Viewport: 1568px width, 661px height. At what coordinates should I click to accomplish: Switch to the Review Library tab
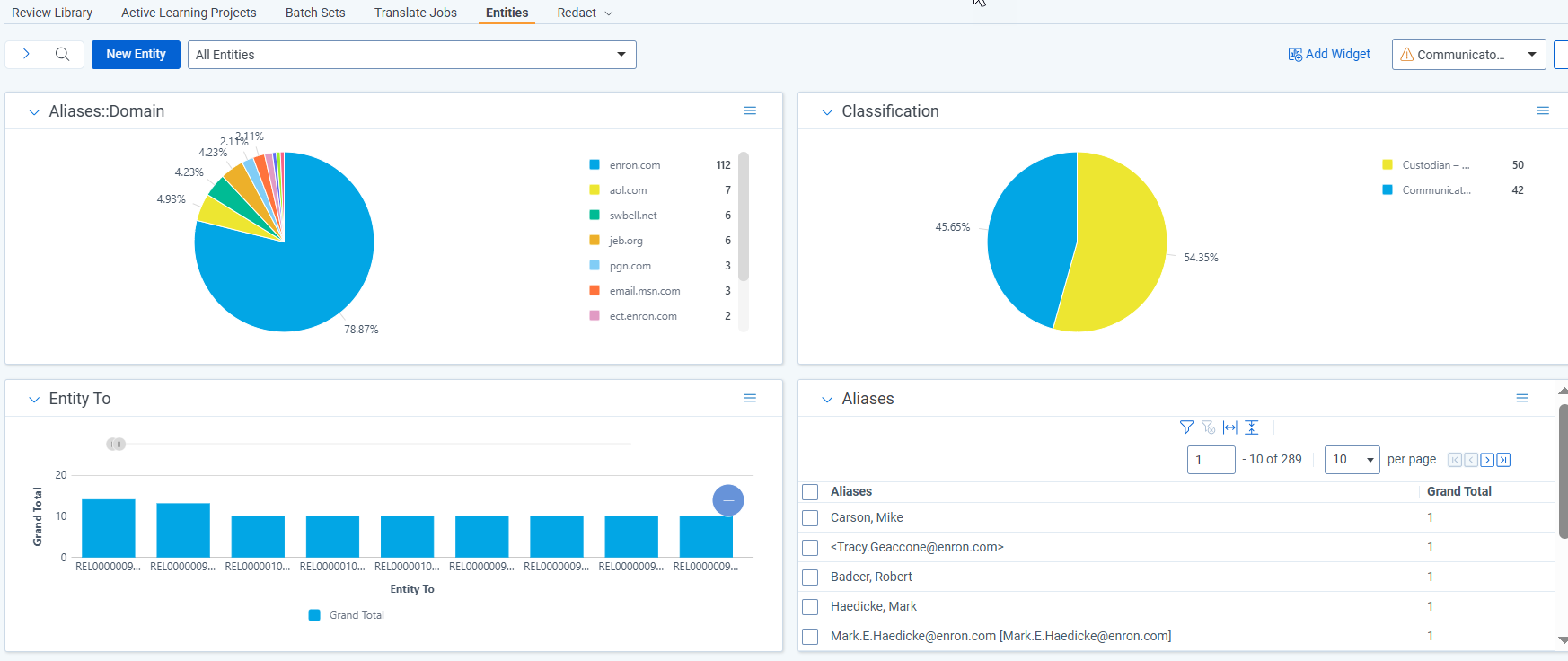[52, 13]
